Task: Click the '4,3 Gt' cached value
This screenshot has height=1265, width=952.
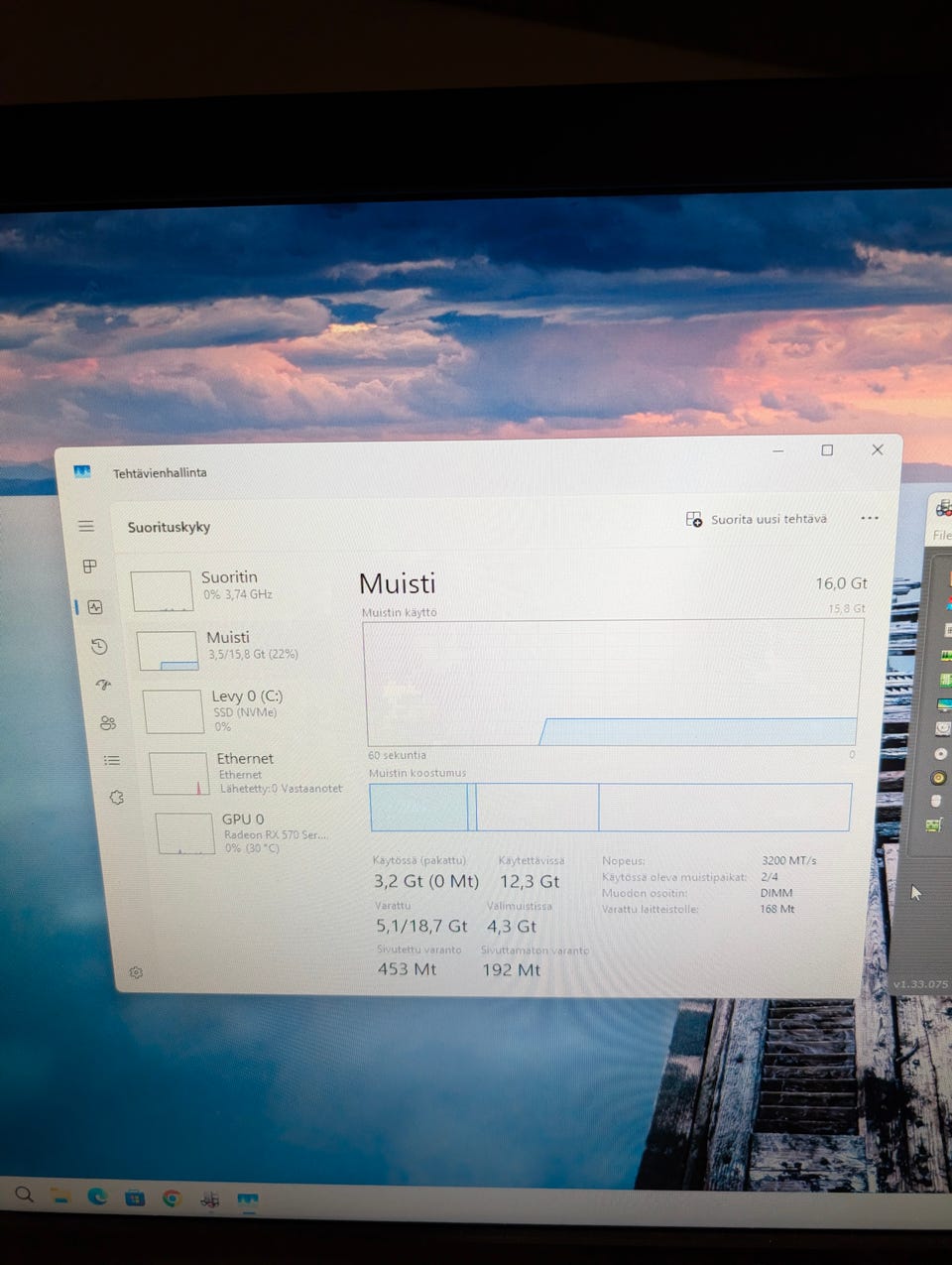Action: point(512,926)
